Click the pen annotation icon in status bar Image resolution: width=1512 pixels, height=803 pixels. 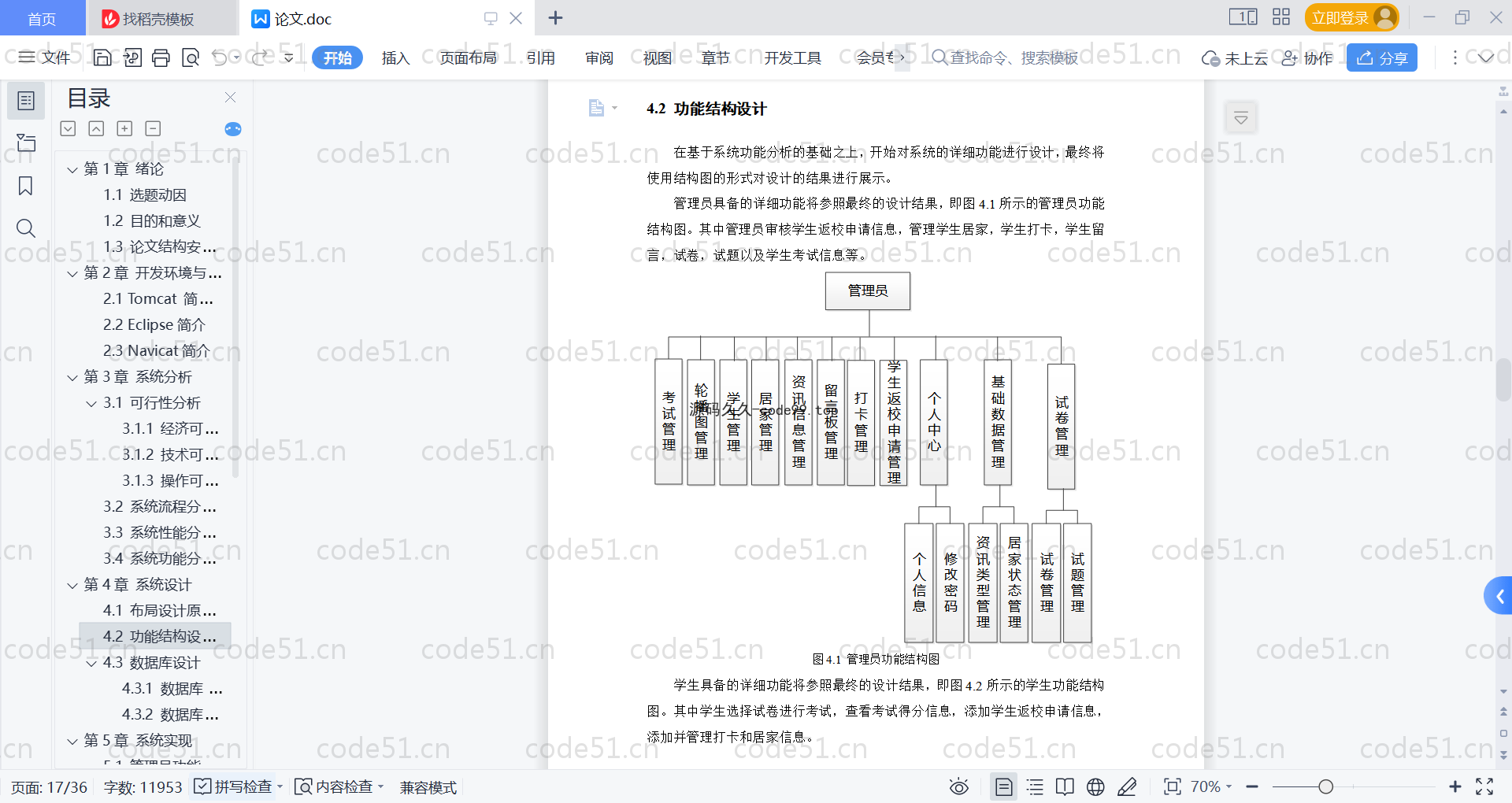(1127, 786)
